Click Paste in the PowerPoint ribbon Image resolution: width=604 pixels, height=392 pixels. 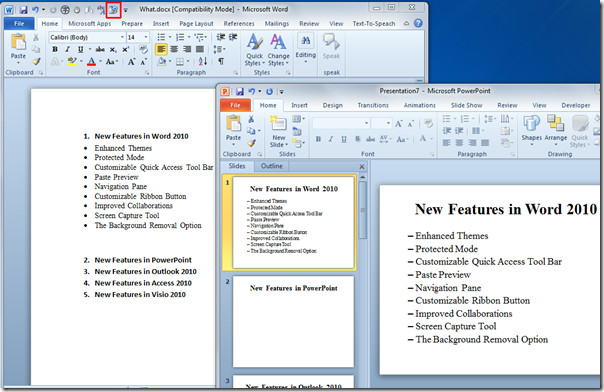tap(233, 130)
